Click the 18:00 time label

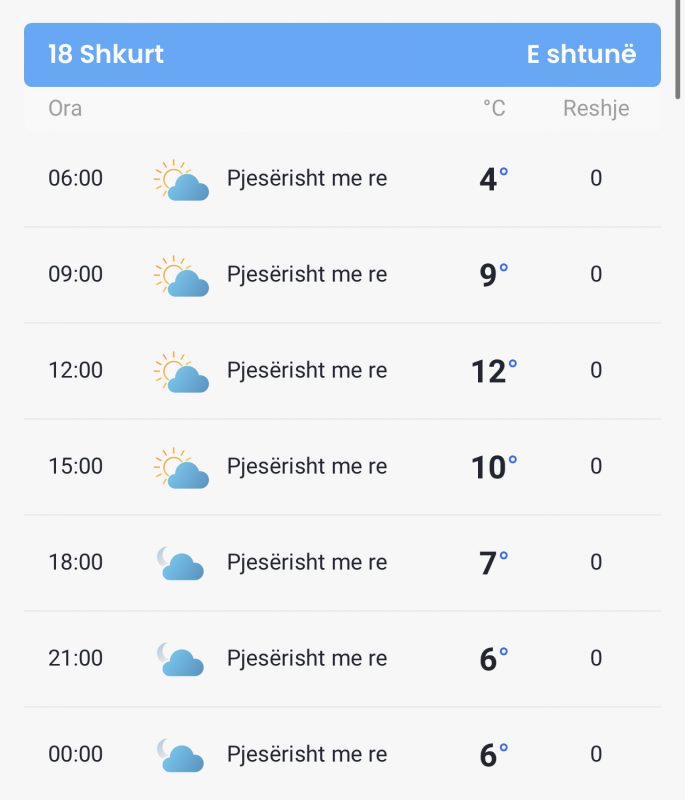point(75,562)
